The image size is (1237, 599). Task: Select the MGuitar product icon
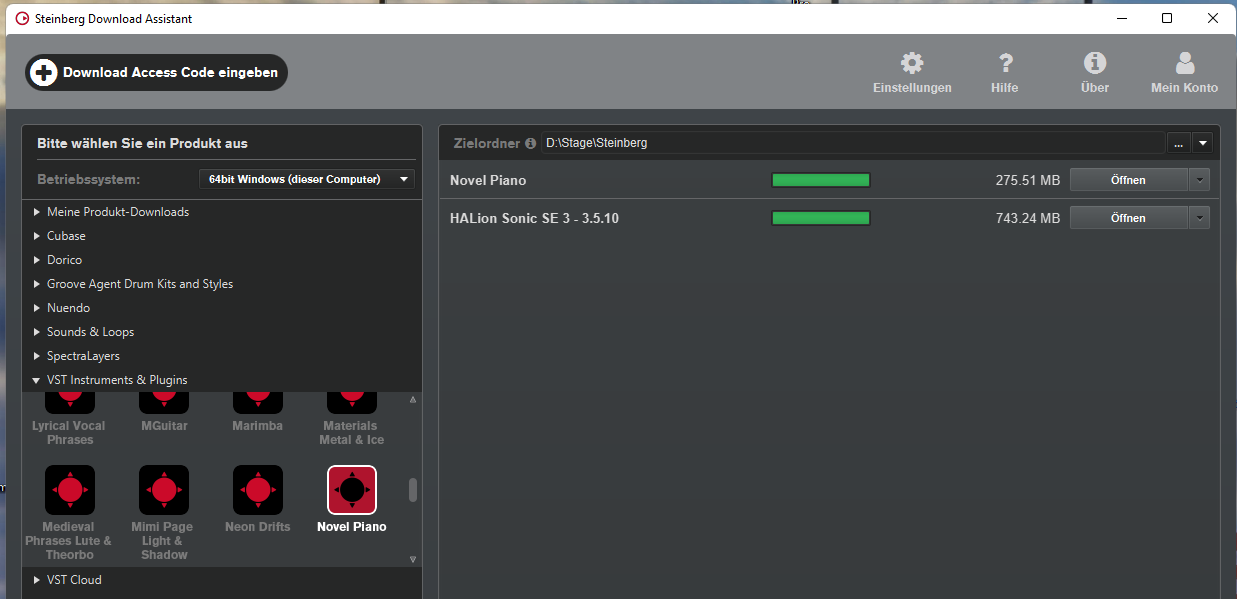164,403
